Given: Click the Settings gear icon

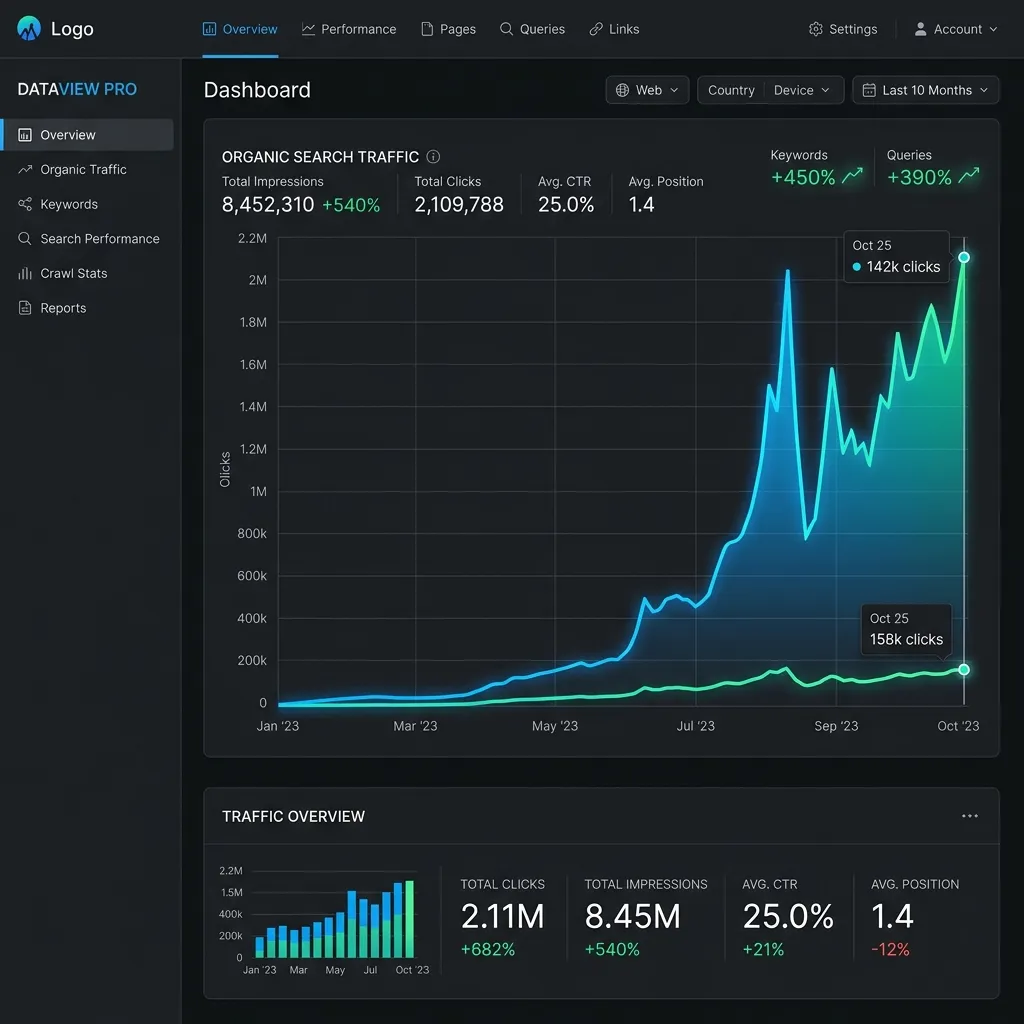Looking at the screenshot, I should (816, 29).
